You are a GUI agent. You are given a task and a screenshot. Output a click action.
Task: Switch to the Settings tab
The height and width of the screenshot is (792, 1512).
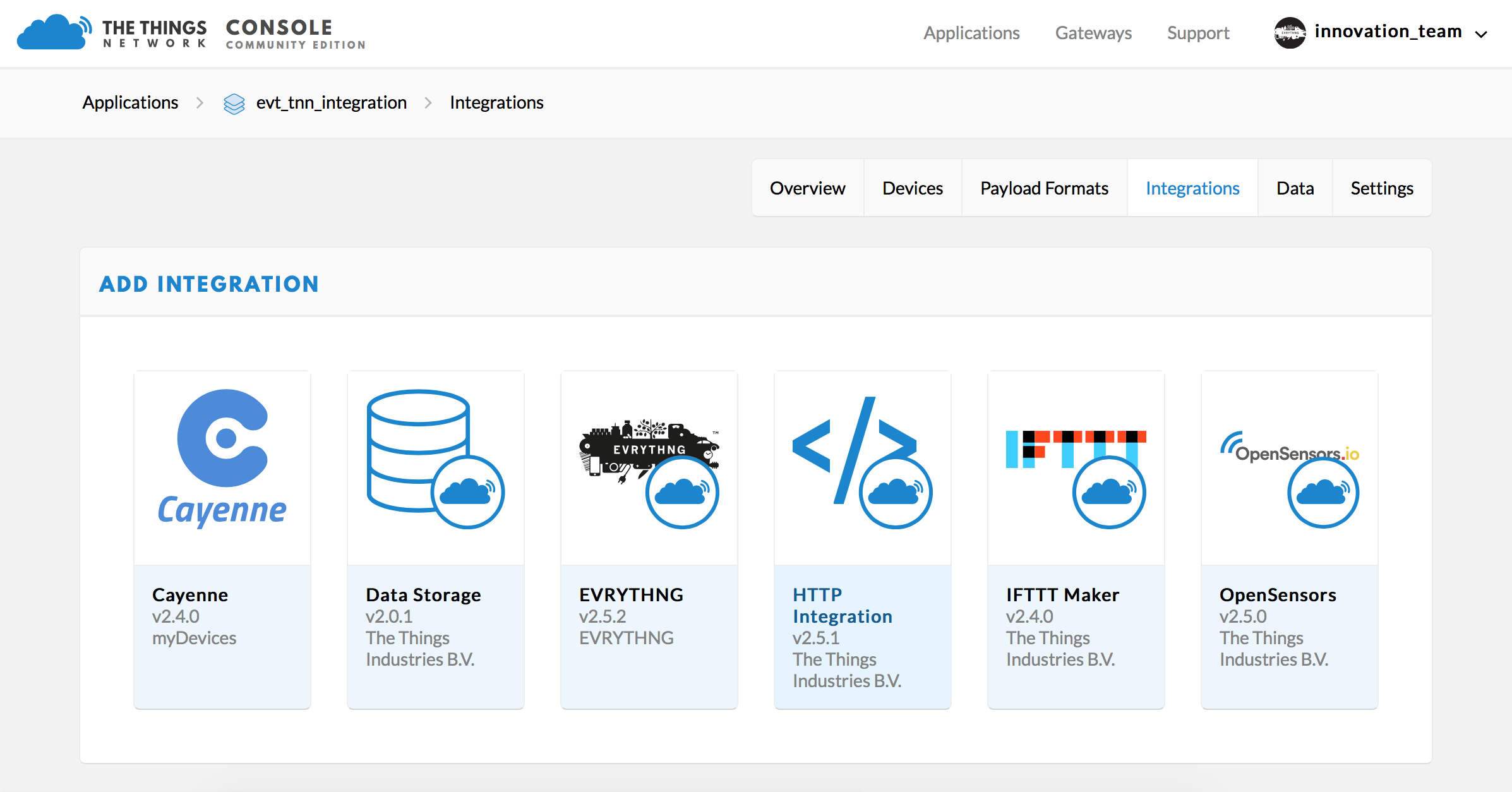(1382, 188)
